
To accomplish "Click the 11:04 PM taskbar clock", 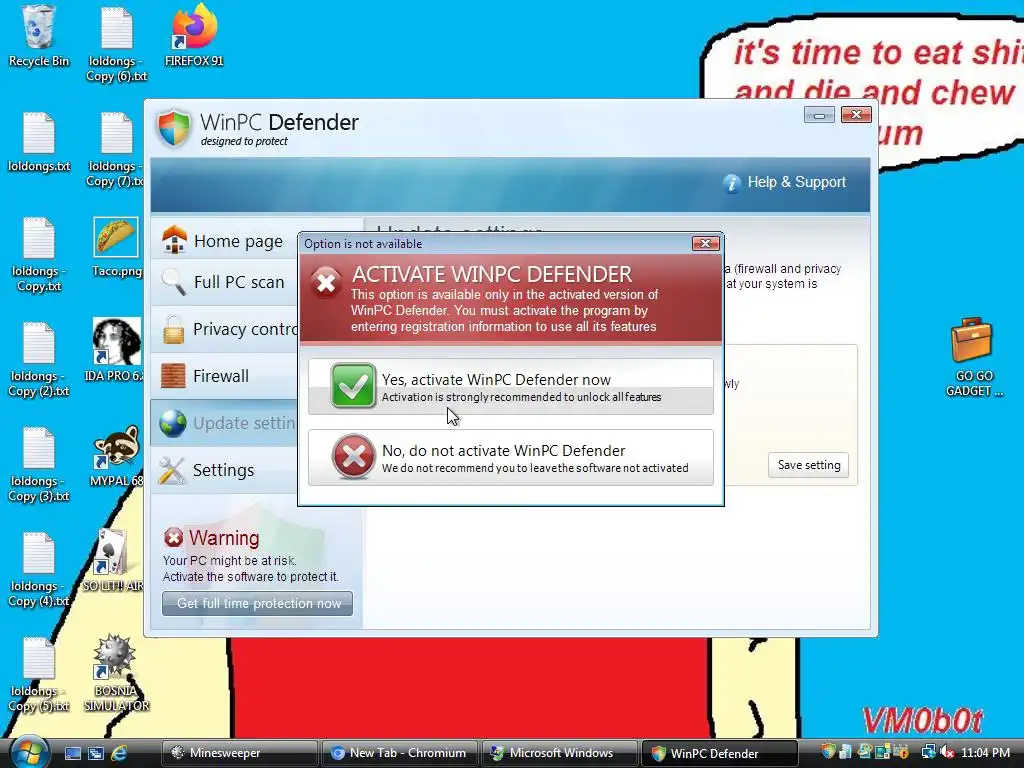I will pos(986,753).
